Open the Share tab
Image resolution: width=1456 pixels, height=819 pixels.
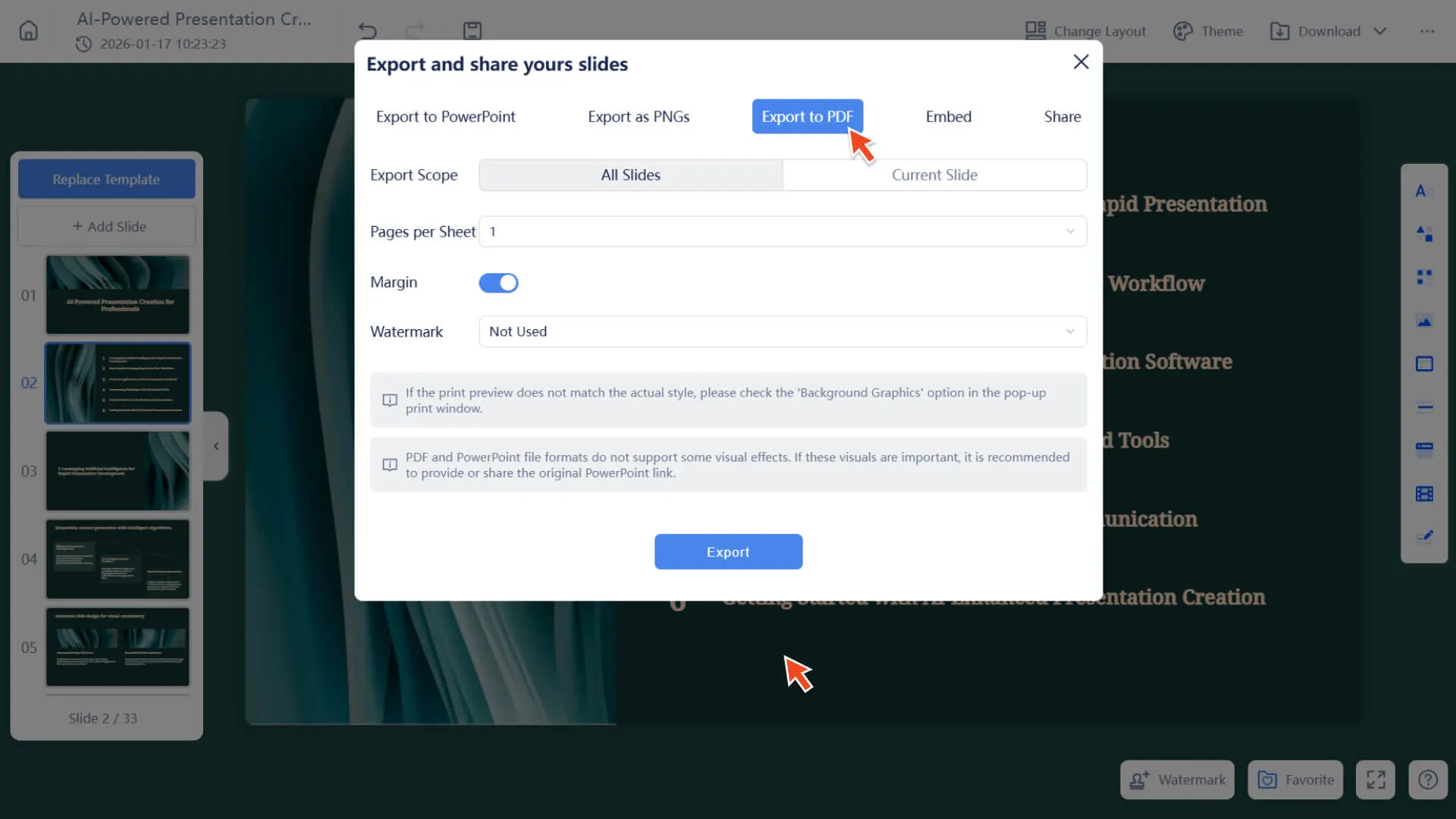[1062, 117]
